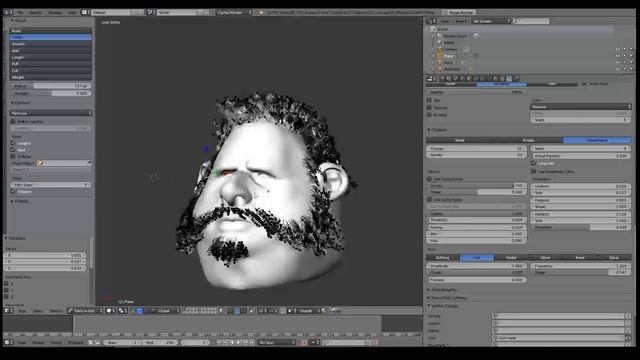Click the red auto-keyframe record button

pyautogui.click(x=304, y=342)
